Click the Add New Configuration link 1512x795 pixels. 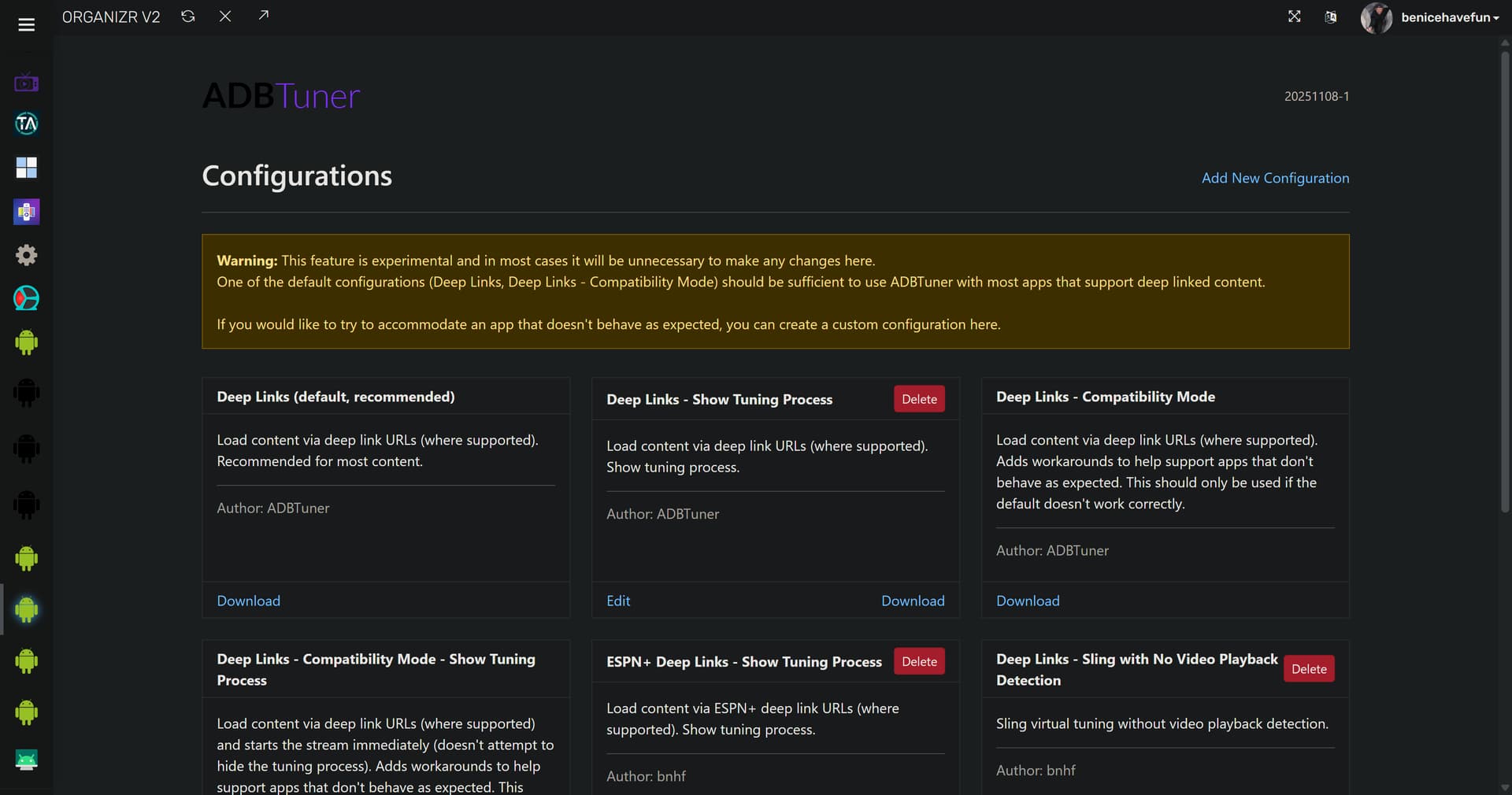click(x=1275, y=178)
